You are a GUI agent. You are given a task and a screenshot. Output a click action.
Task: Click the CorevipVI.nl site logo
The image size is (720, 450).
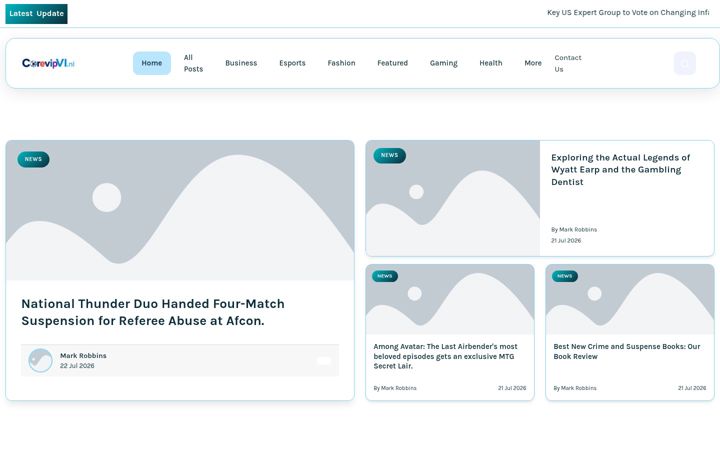coord(48,63)
